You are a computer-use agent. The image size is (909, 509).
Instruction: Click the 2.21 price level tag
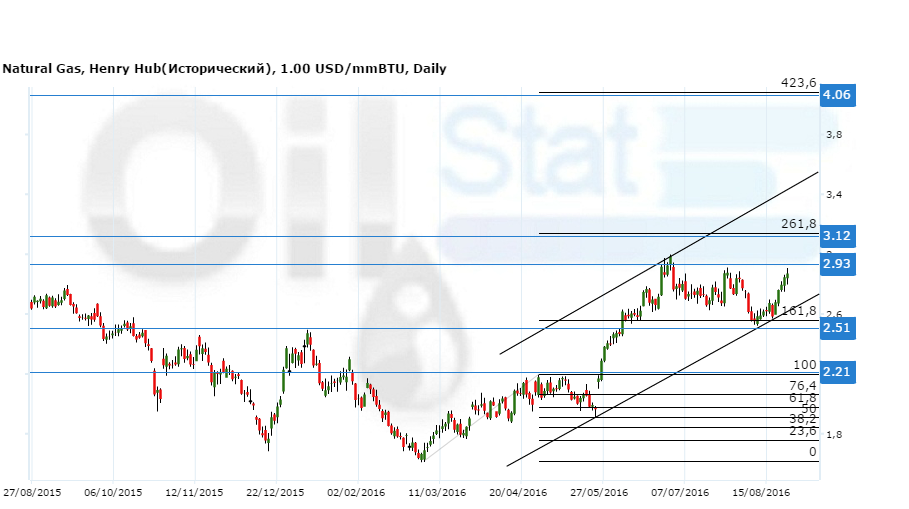click(x=835, y=372)
